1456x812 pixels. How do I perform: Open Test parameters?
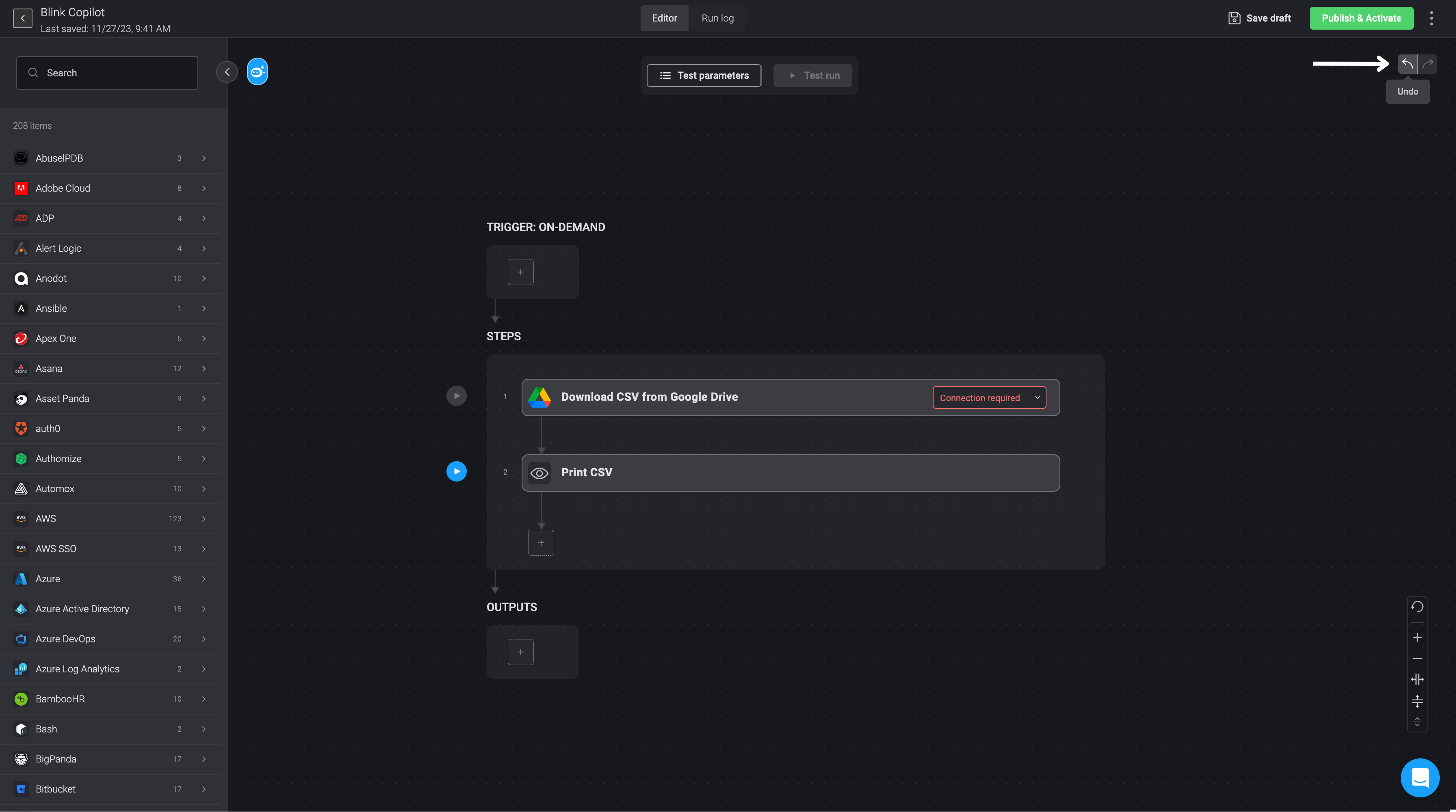704,75
